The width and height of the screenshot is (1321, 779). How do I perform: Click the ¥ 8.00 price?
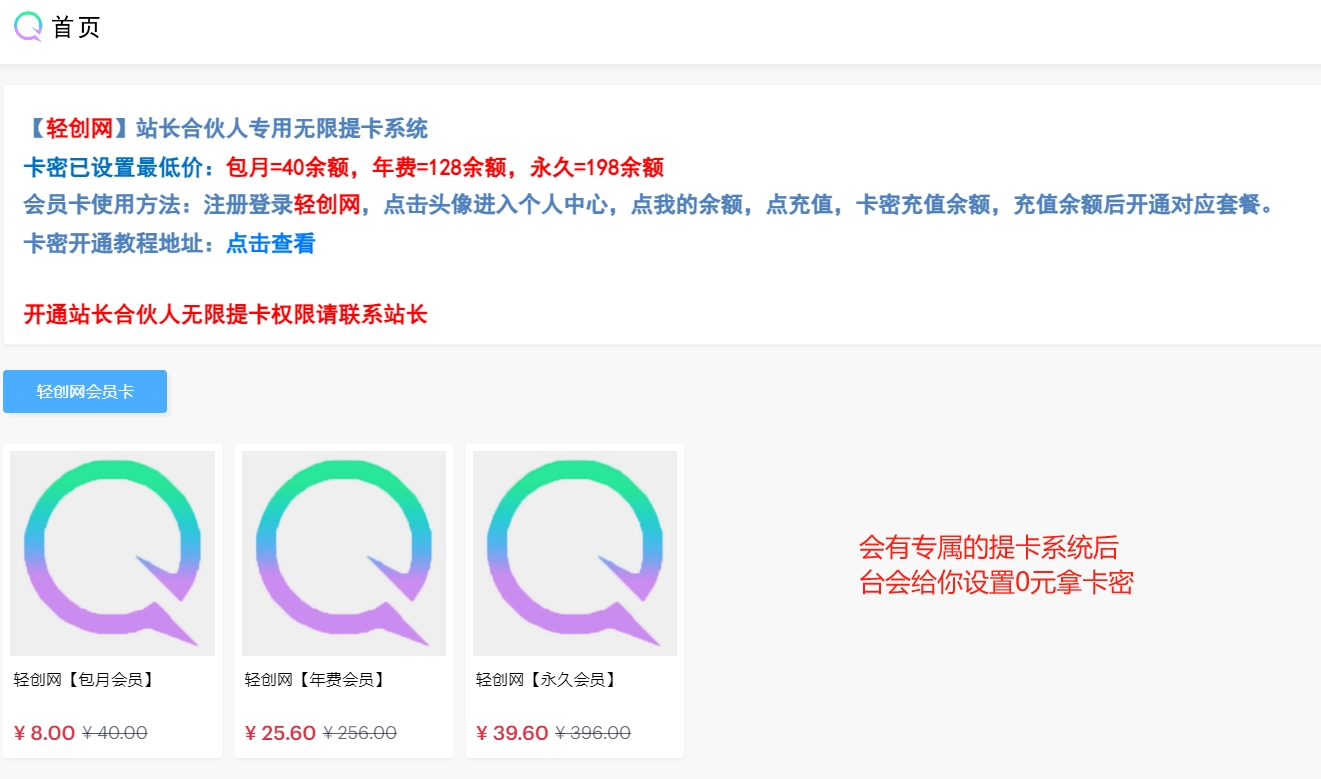click(x=44, y=733)
